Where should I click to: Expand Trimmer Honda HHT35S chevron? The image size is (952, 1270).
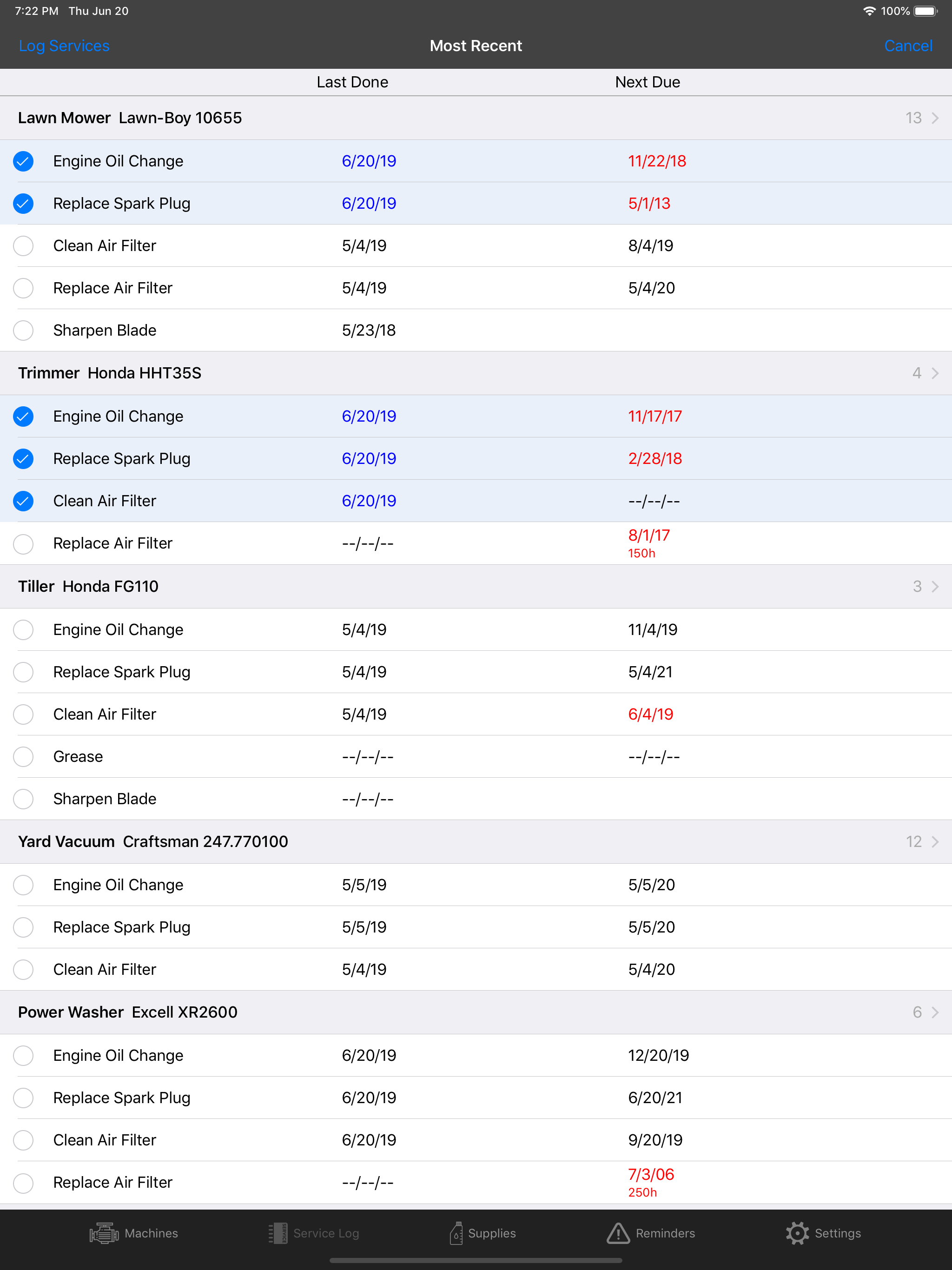tap(935, 373)
